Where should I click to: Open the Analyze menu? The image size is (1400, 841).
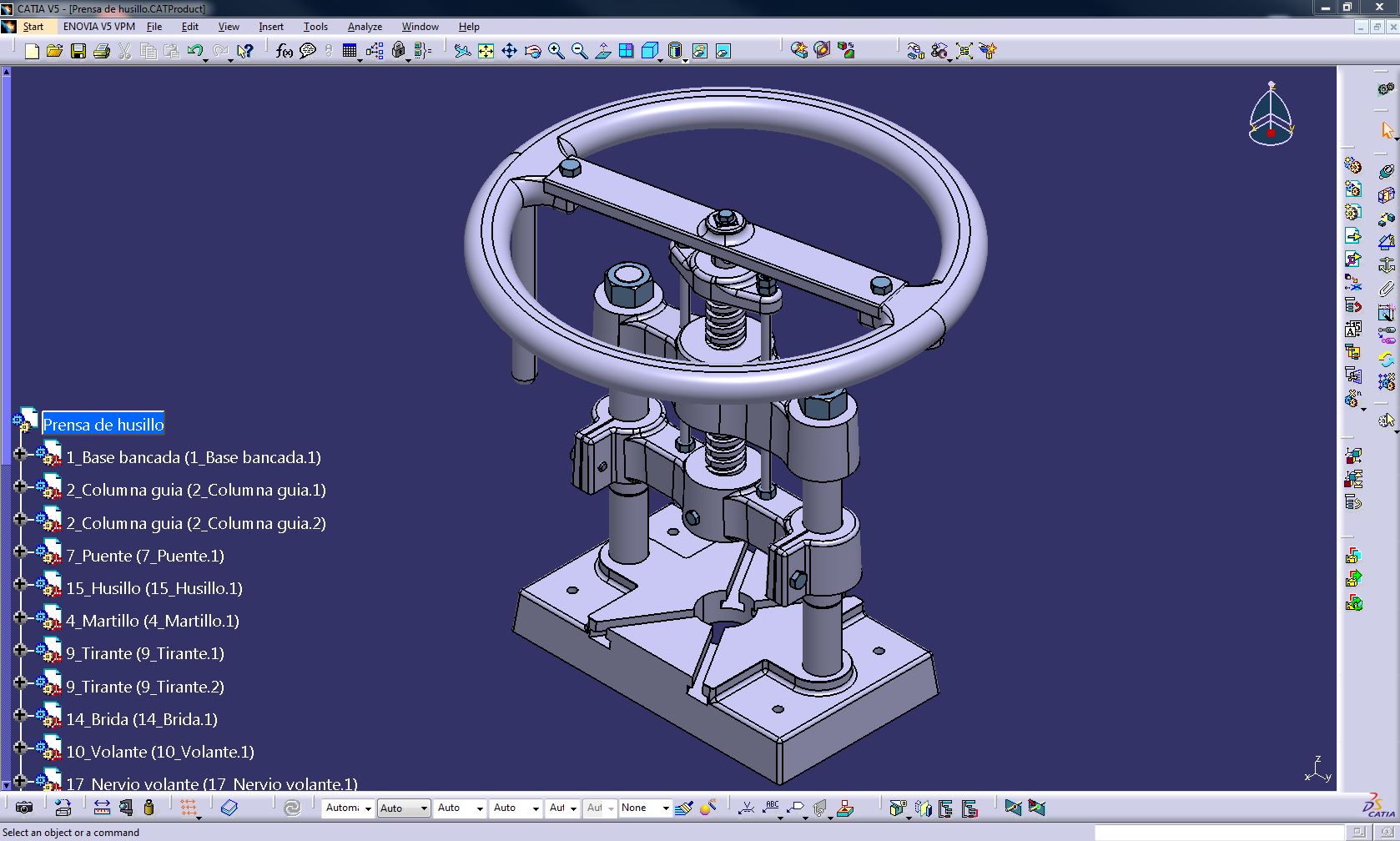pyautogui.click(x=365, y=27)
